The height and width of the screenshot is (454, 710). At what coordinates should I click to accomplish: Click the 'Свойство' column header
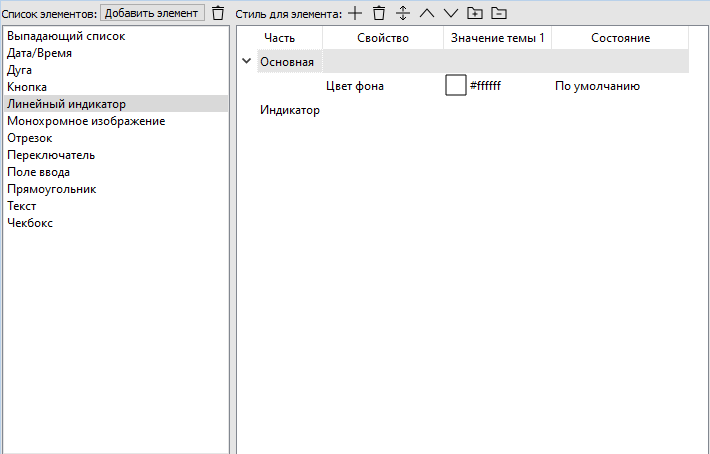coord(383,38)
